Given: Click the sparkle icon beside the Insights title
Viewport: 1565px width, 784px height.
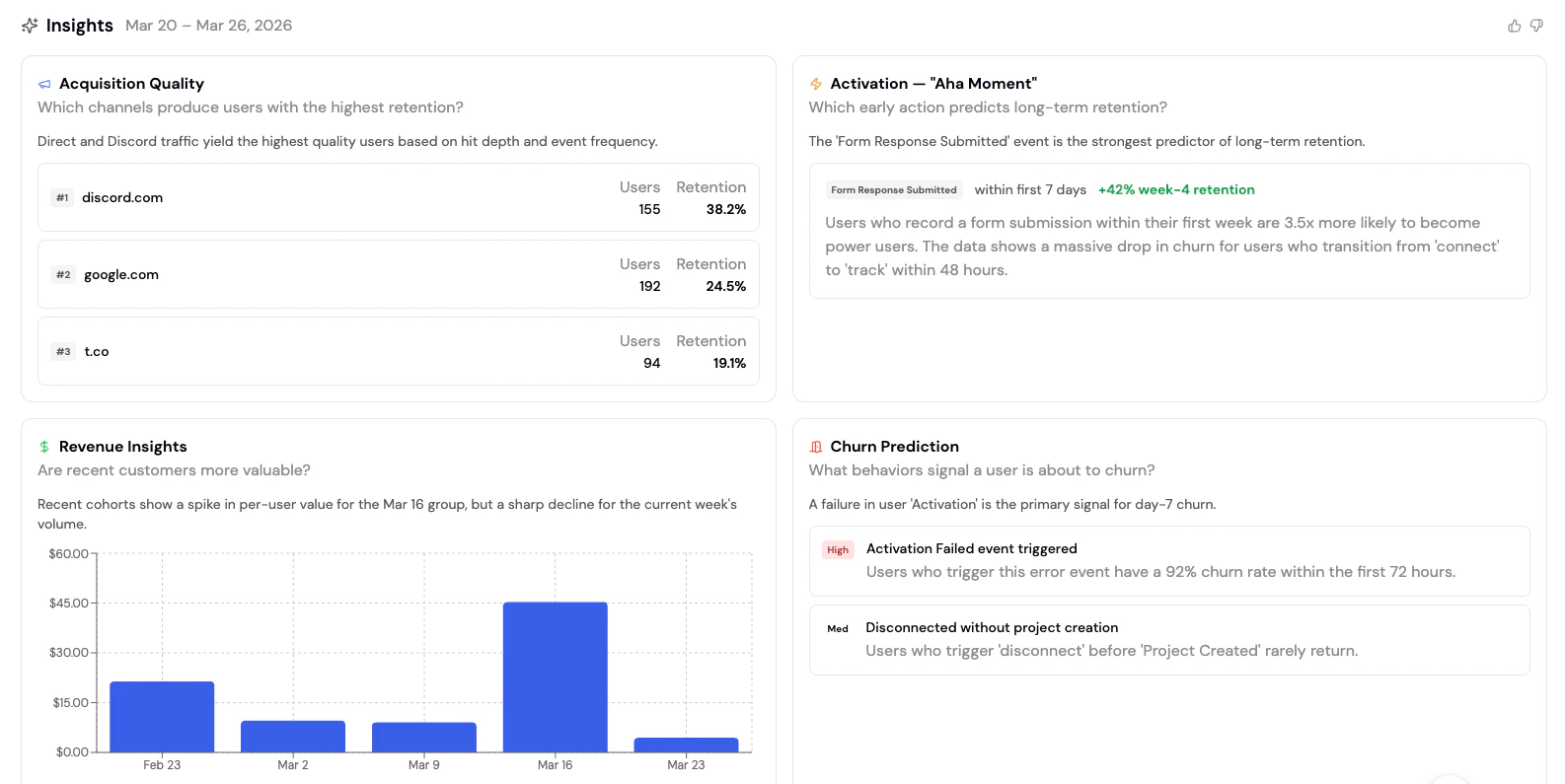Looking at the screenshot, I should pos(29,25).
